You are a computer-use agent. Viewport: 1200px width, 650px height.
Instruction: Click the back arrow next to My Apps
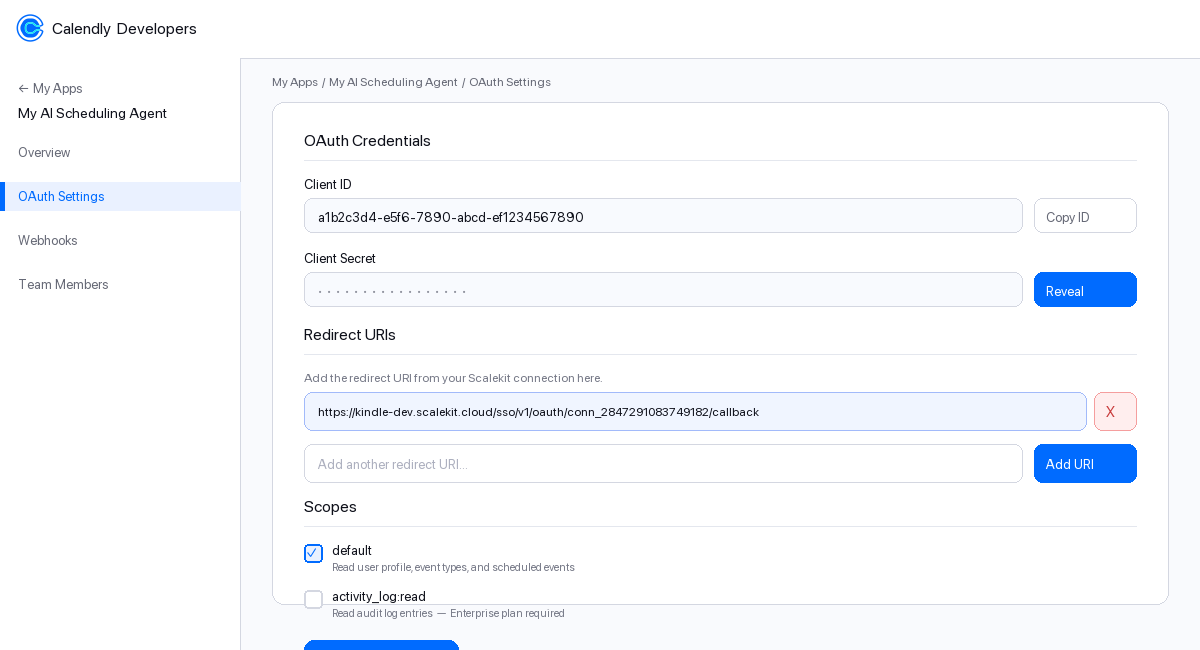click(24, 89)
